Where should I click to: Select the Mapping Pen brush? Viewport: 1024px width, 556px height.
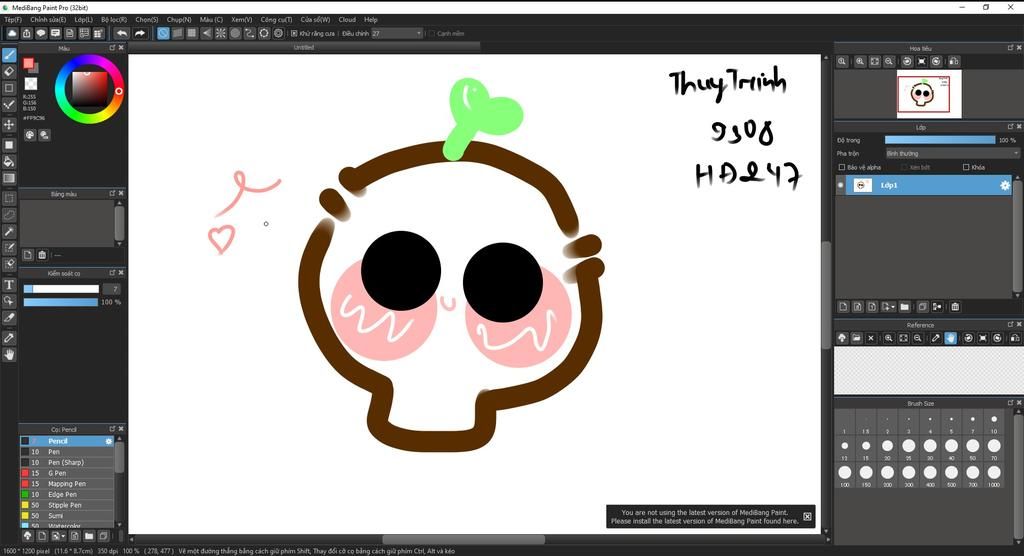[x=67, y=483]
